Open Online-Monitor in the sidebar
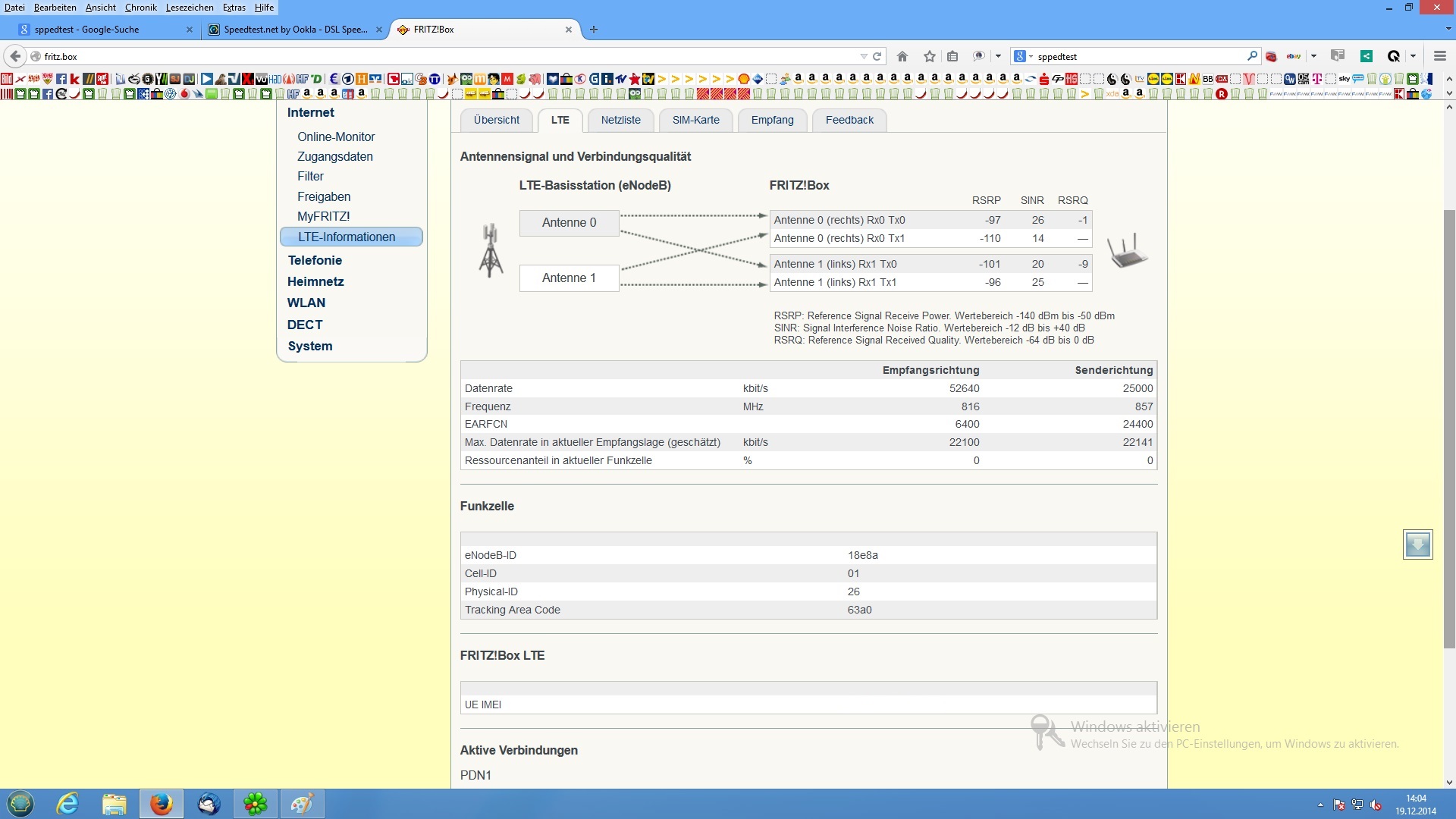Image resolution: width=1456 pixels, height=819 pixels. pyautogui.click(x=336, y=136)
